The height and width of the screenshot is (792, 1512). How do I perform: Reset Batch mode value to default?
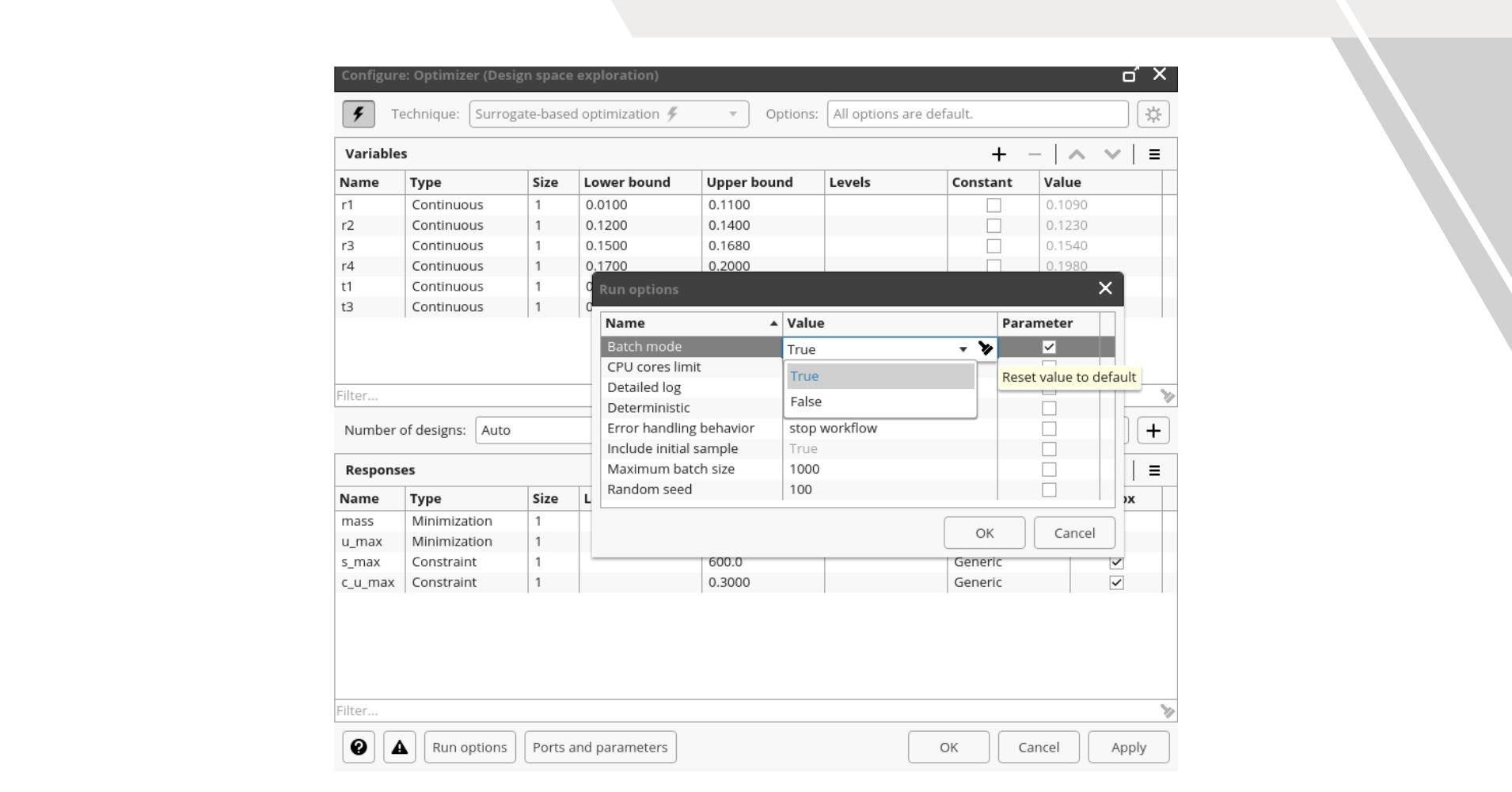pyautogui.click(x=986, y=348)
